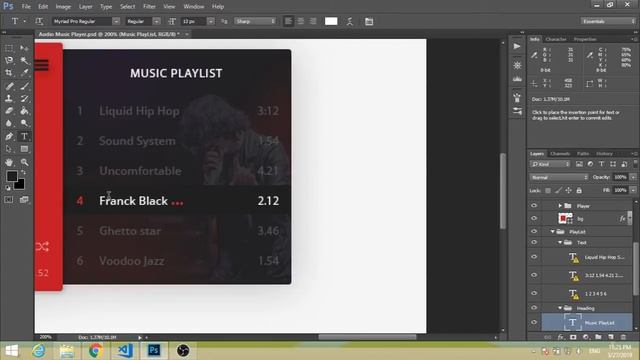Toggle text orientation in options bar
Screen dimensions: 640x360
coord(39,21)
